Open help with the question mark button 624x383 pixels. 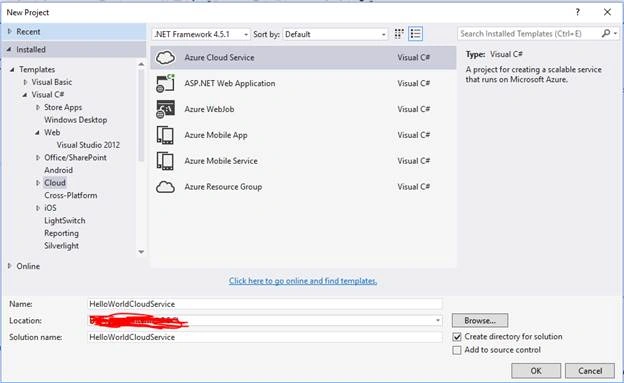coord(577,12)
